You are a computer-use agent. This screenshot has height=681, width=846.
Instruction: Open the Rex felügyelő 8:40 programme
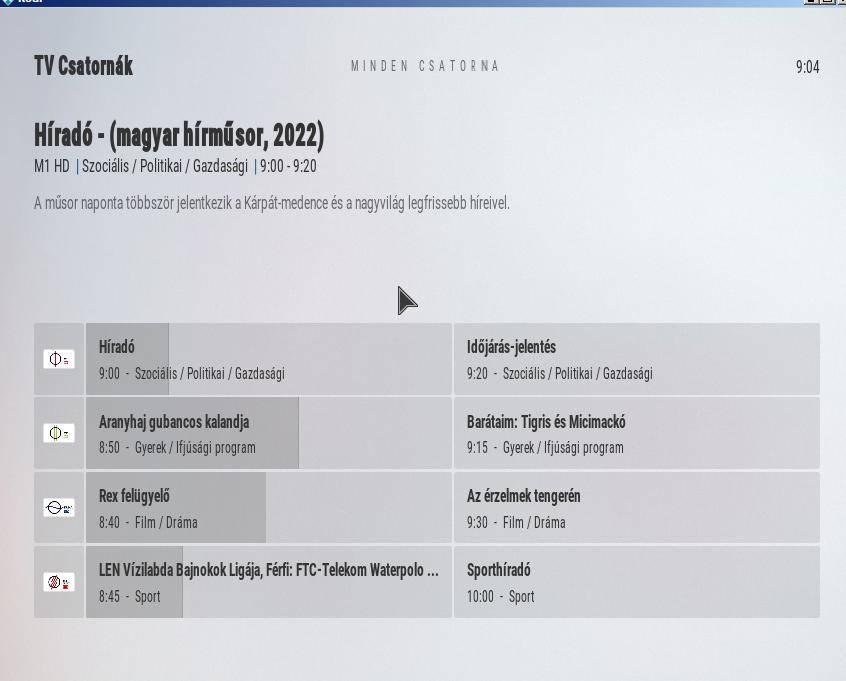[x=269, y=507]
